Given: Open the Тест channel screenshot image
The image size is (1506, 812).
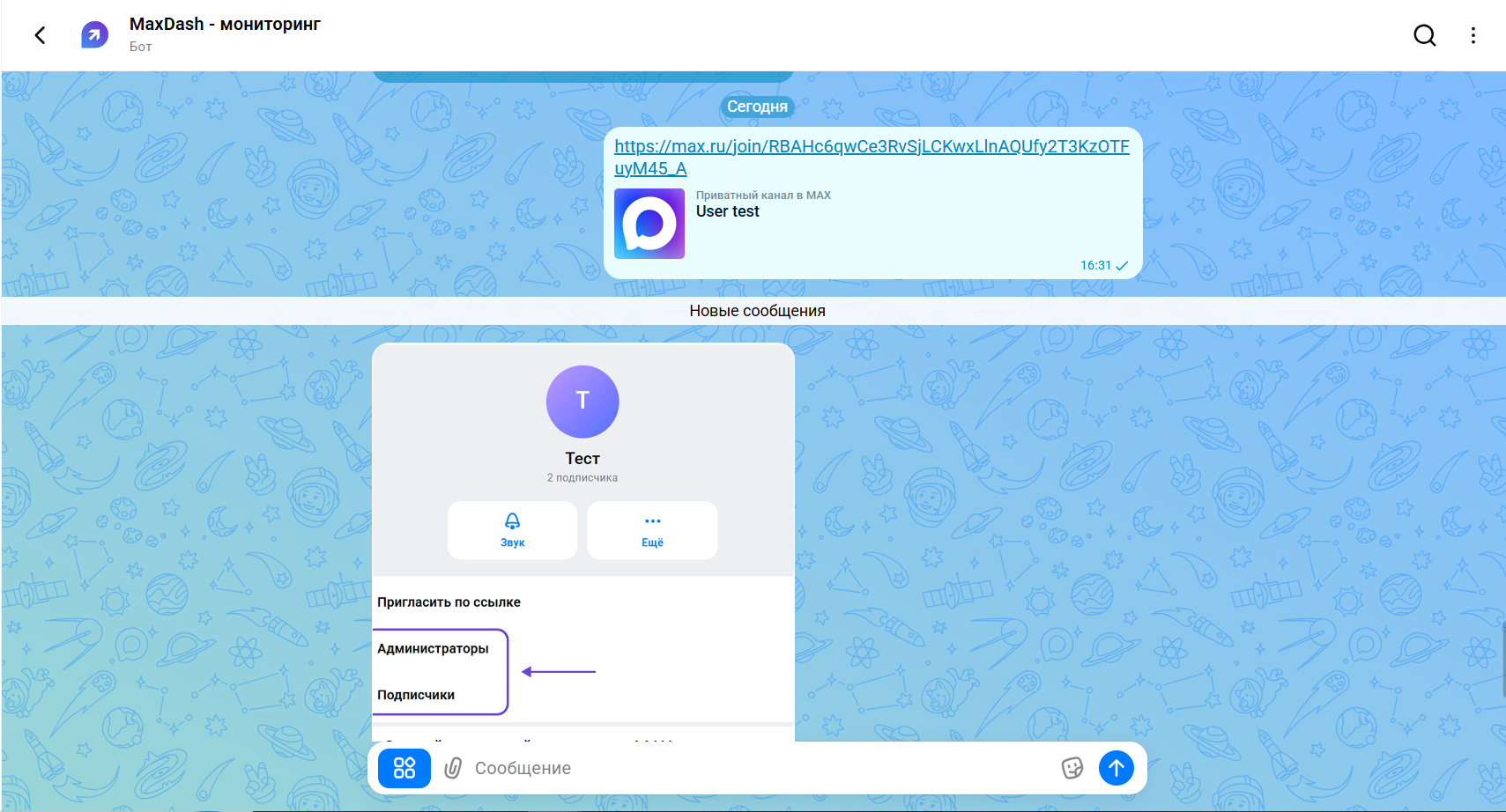Looking at the screenshot, I should (583, 542).
